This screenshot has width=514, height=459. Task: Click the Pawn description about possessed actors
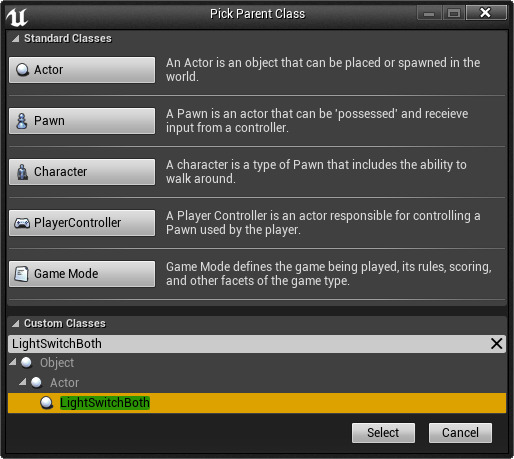(317, 121)
